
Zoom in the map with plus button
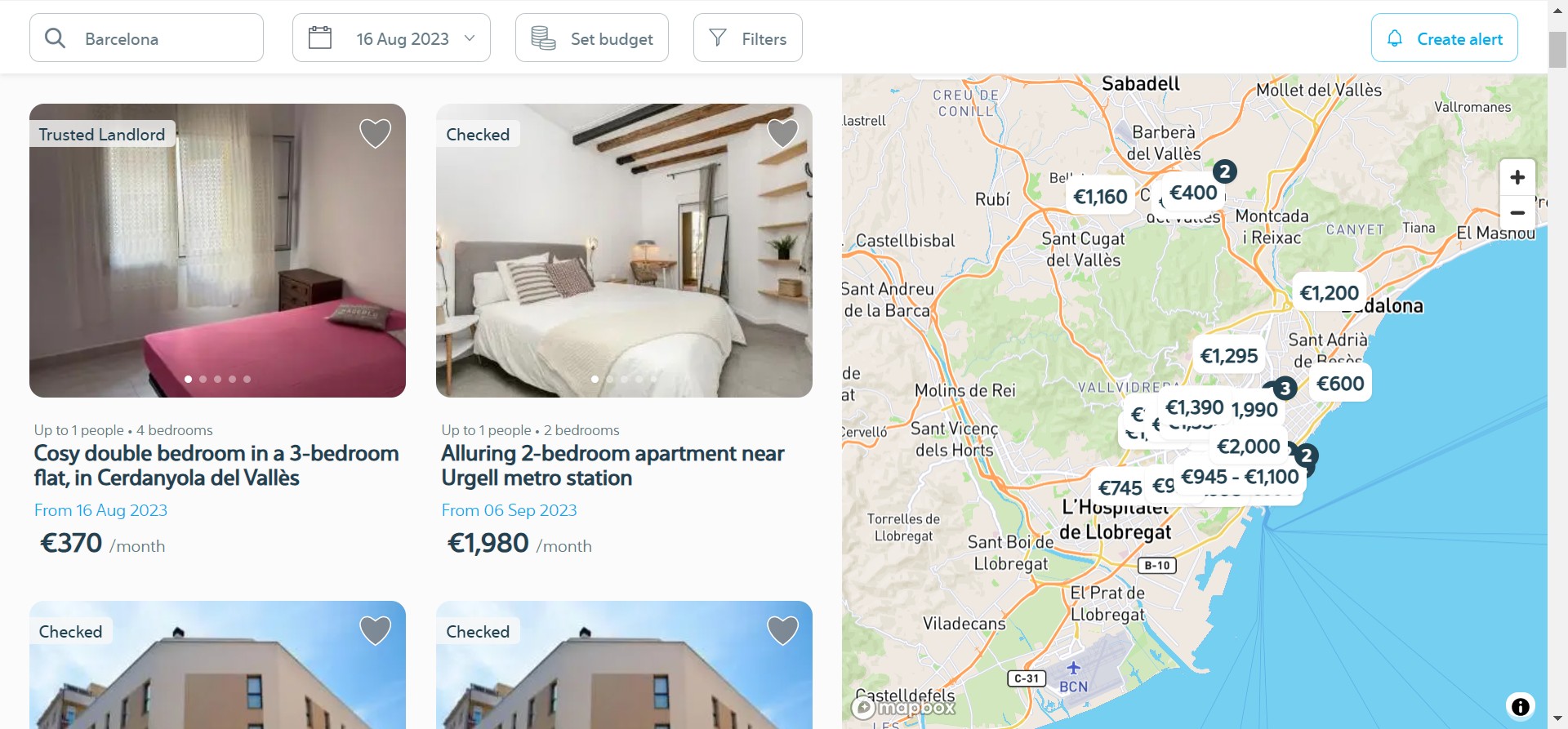[x=1517, y=177]
